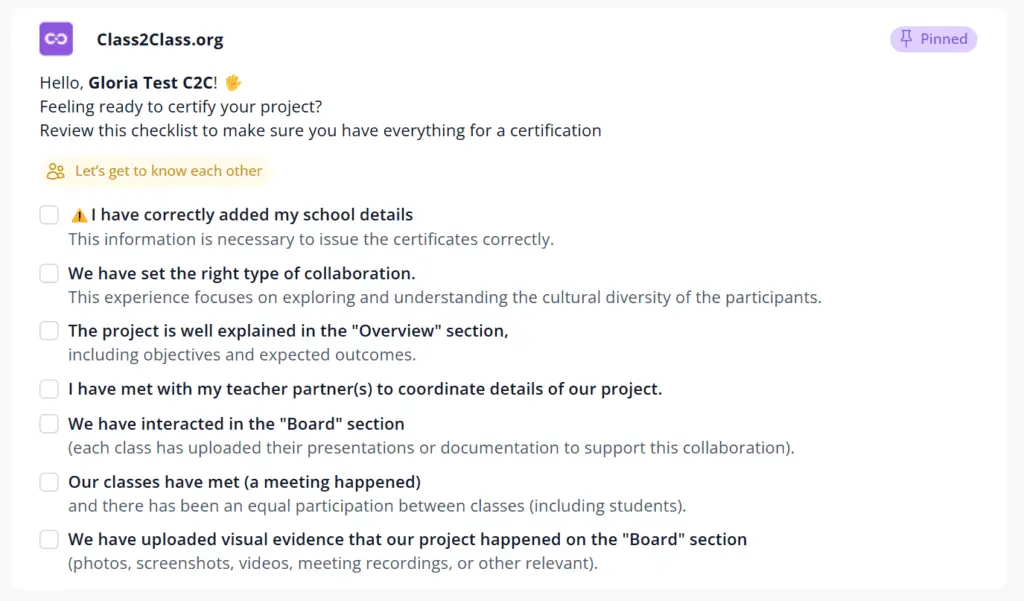
Task: Click 'This information is necessary' description text
Action: tap(311, 239)
